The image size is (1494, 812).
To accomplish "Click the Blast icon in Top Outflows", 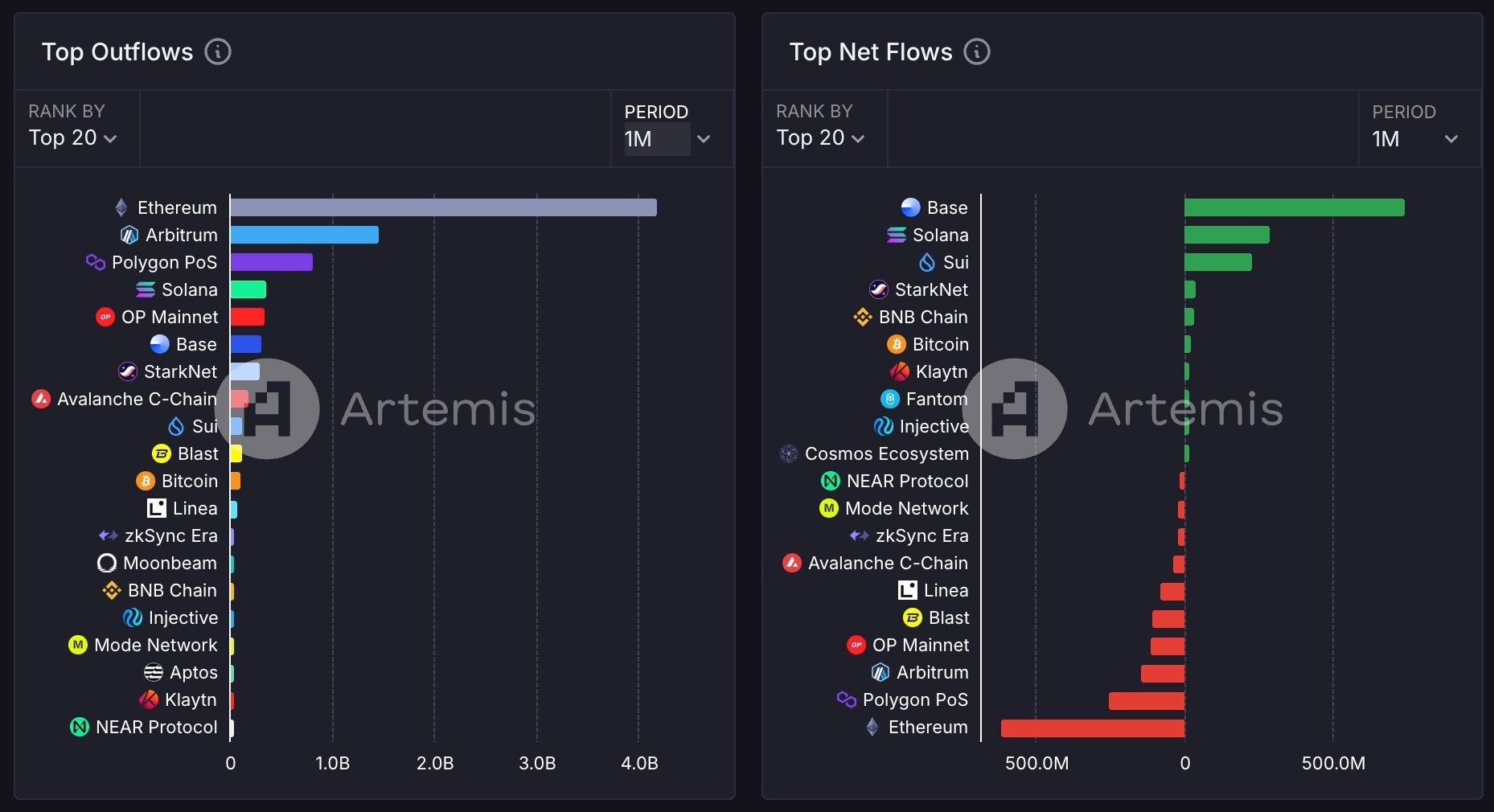I will tap(162, 453).
